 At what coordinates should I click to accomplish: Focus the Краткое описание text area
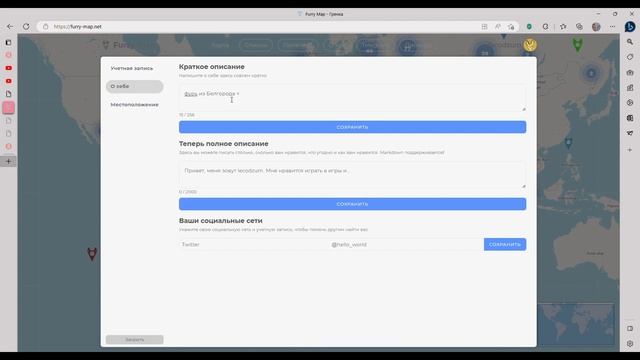[352, 98]
